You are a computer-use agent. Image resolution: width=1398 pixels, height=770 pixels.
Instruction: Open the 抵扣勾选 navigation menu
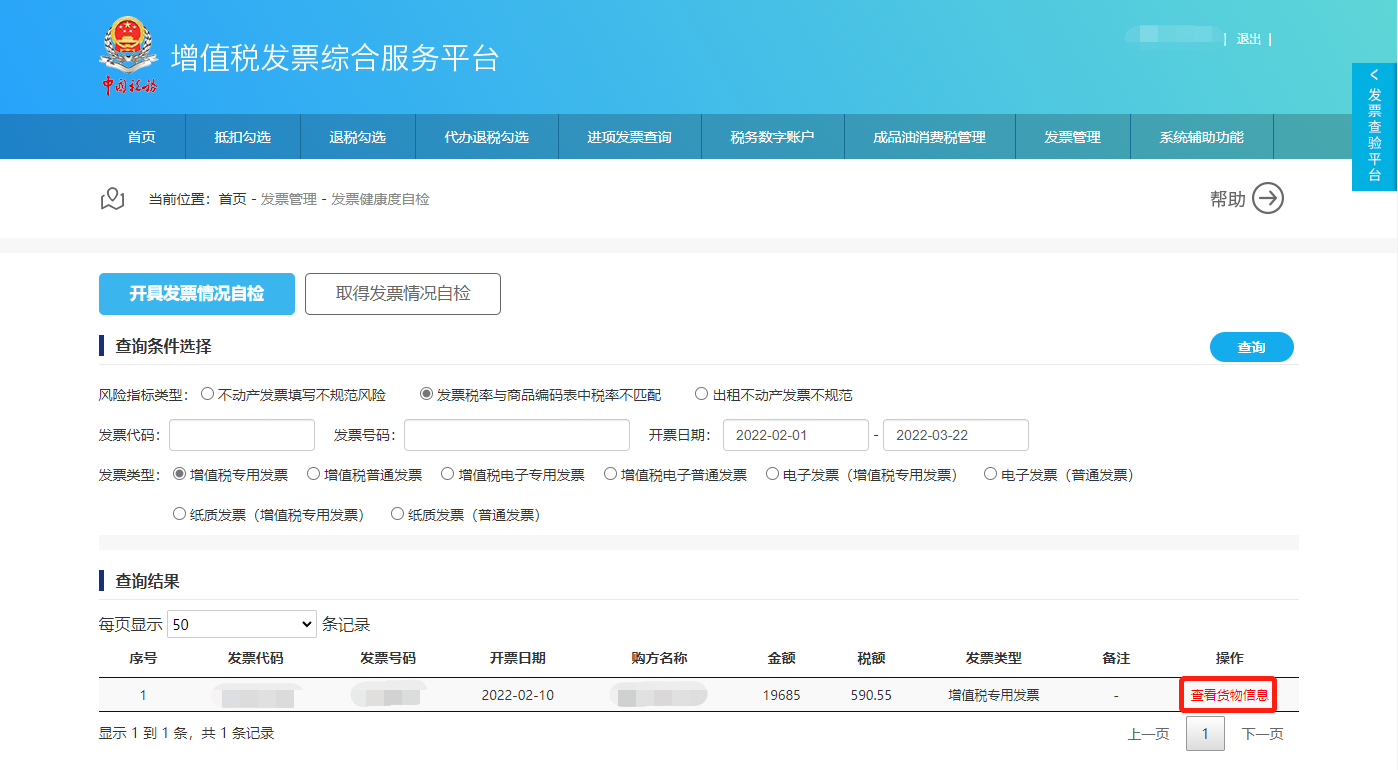coord(243,137)
